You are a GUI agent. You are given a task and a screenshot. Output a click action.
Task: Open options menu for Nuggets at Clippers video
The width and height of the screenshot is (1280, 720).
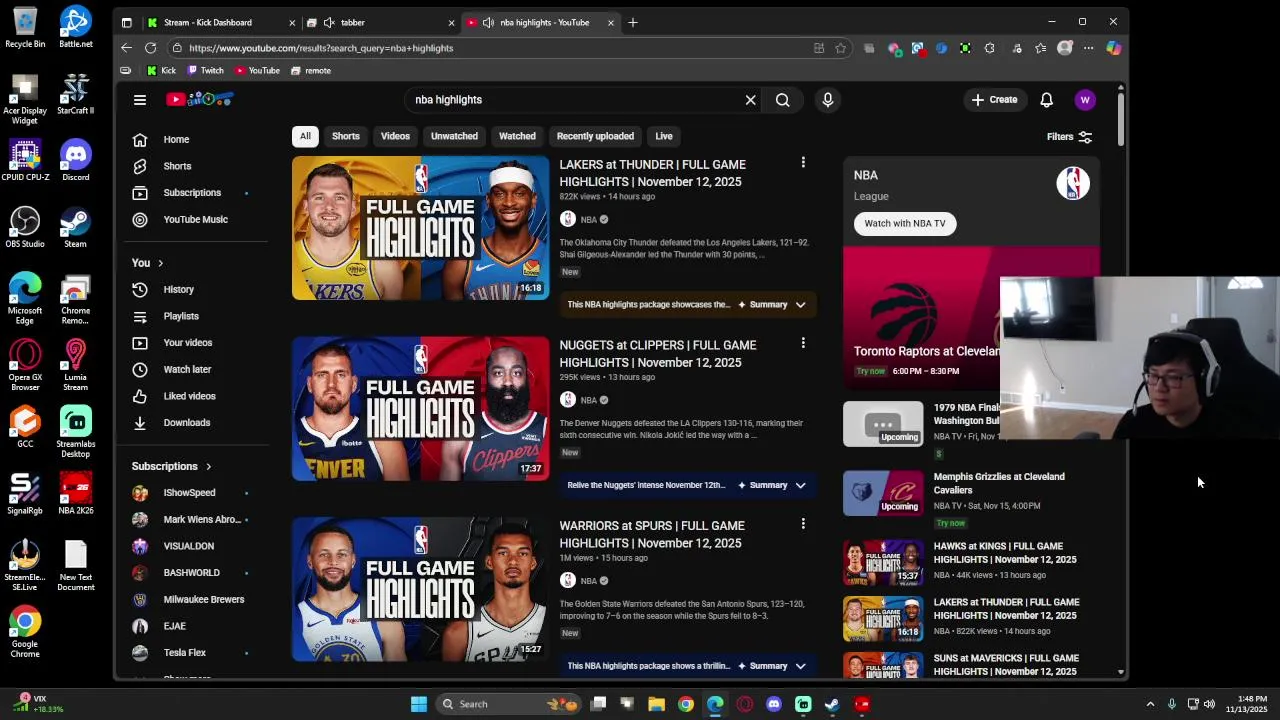click(x=803, y=343)
